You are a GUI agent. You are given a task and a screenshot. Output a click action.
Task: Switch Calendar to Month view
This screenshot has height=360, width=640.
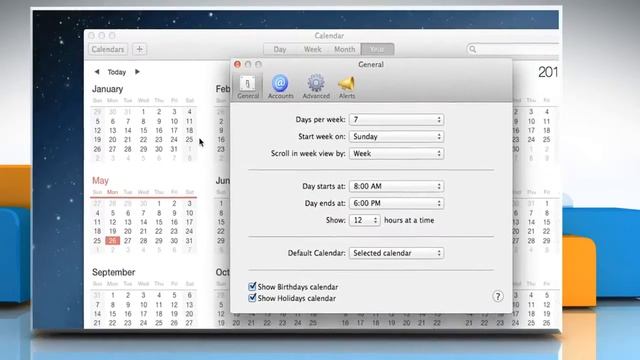point(344,49)
